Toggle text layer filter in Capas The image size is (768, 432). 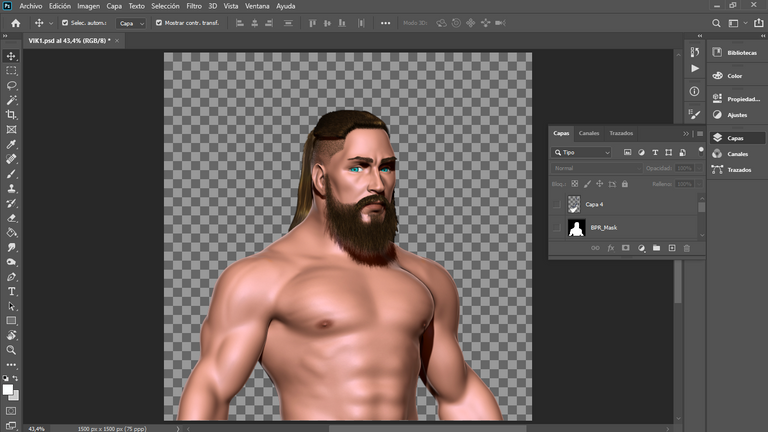[x=655, y=153]
